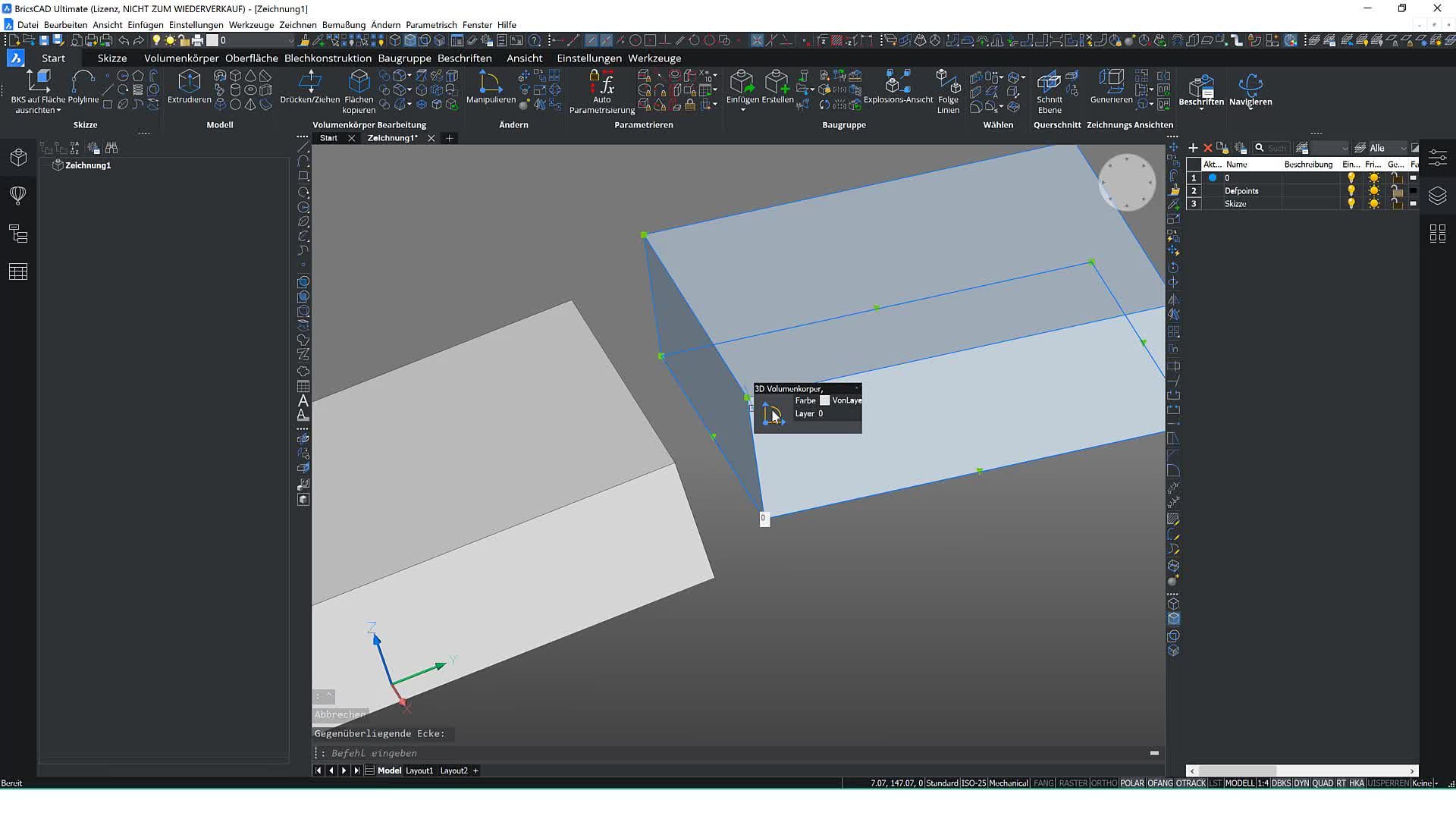Toggle FANG snap in status bar
Viewport: 1456px width, 819px height.
coord(1043,783)
